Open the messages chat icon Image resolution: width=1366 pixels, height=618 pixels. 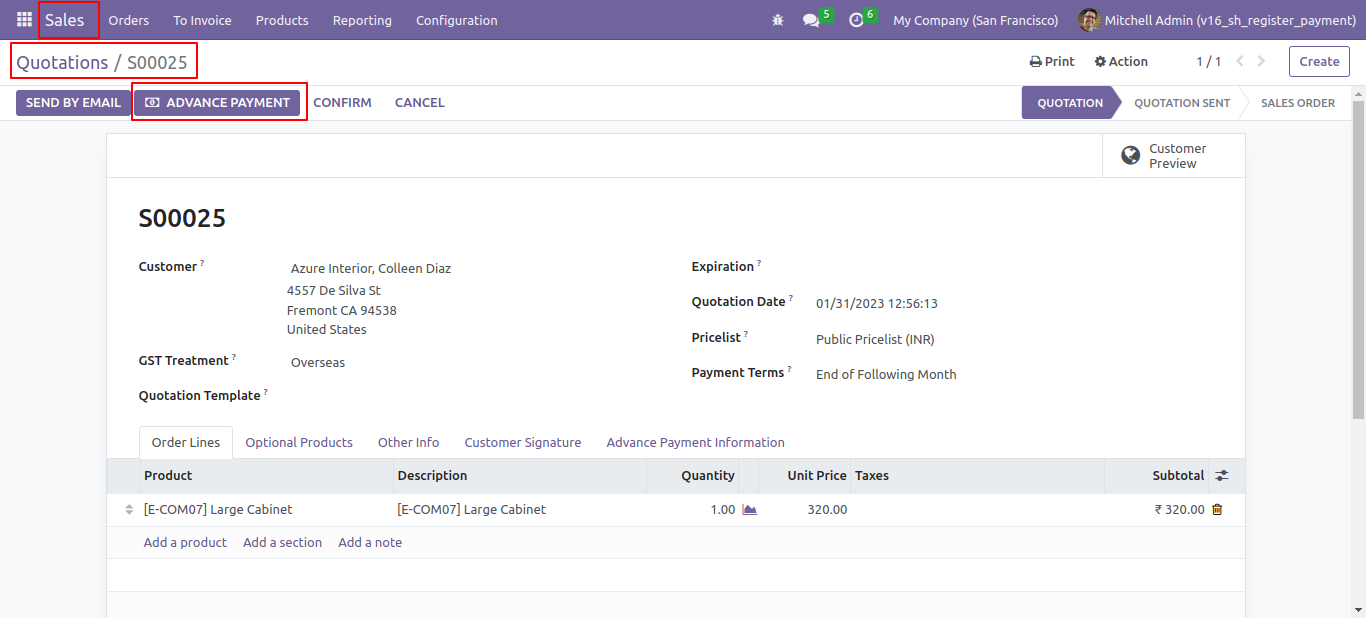click(x=811, y=20)
